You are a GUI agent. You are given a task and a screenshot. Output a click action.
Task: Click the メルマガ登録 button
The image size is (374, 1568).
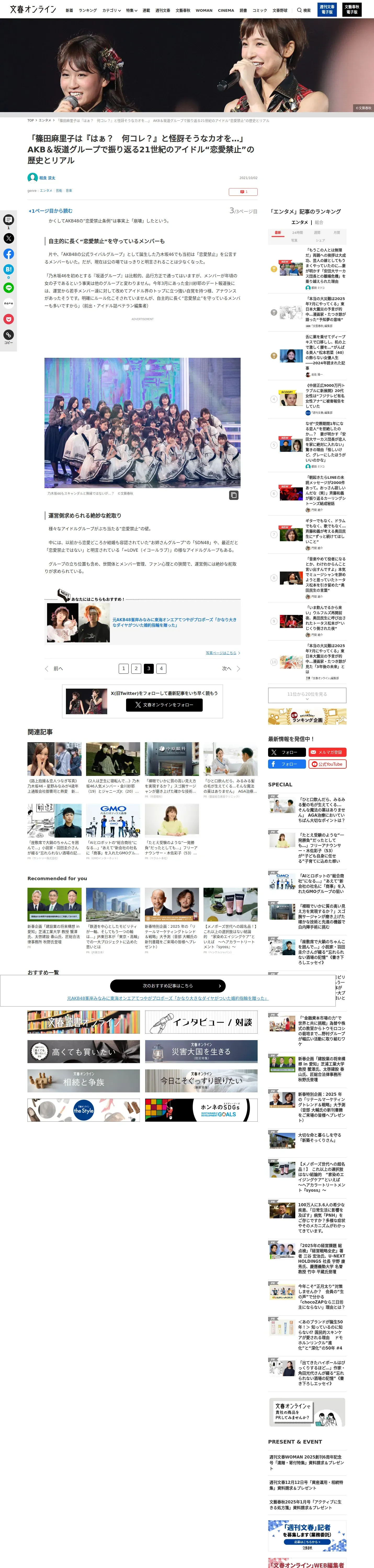[x=327, y=752]
